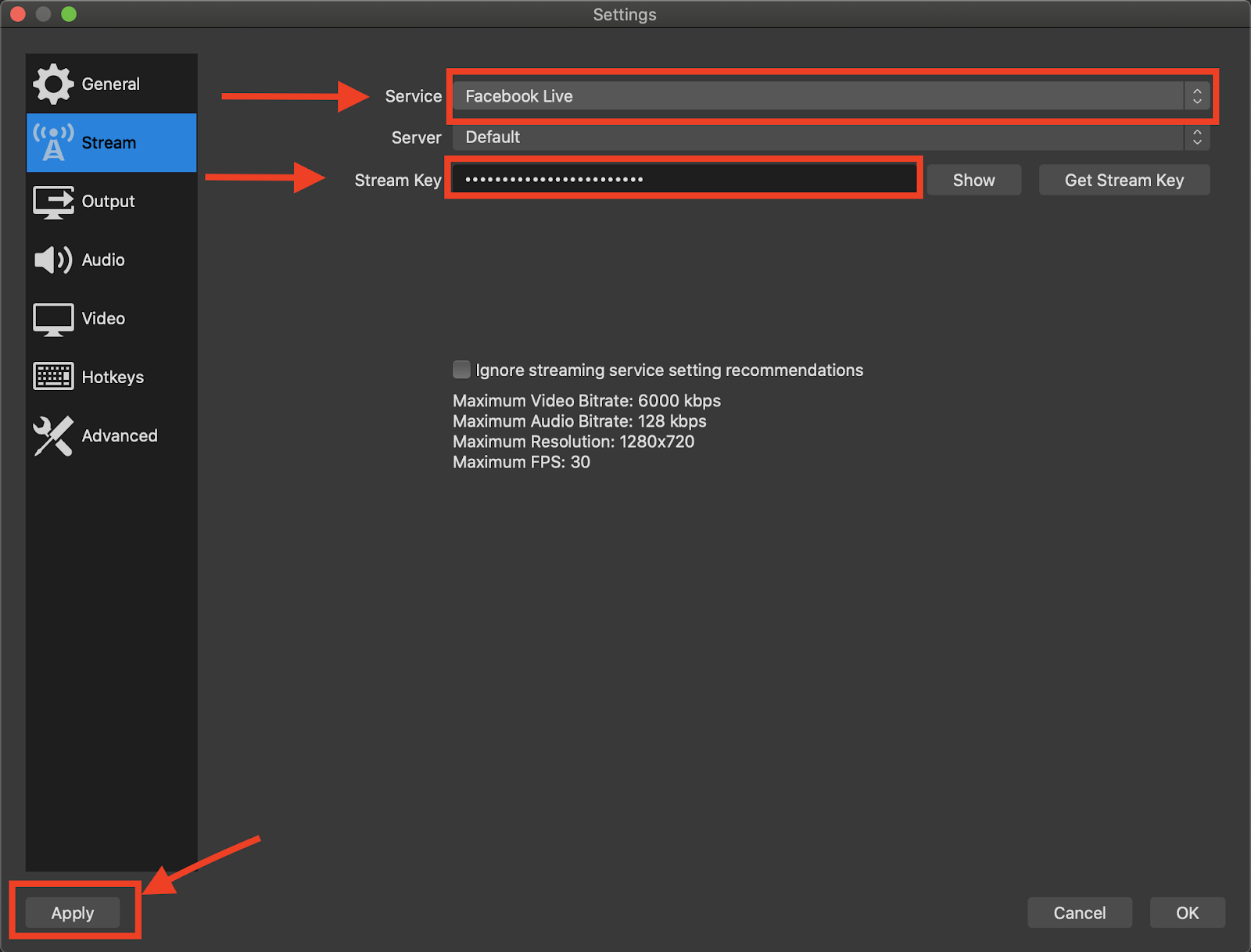Image resolution: width=1251 pixels, height=952 pixels.
Task: Click the Cancel button
Action: click(1080, 913)
